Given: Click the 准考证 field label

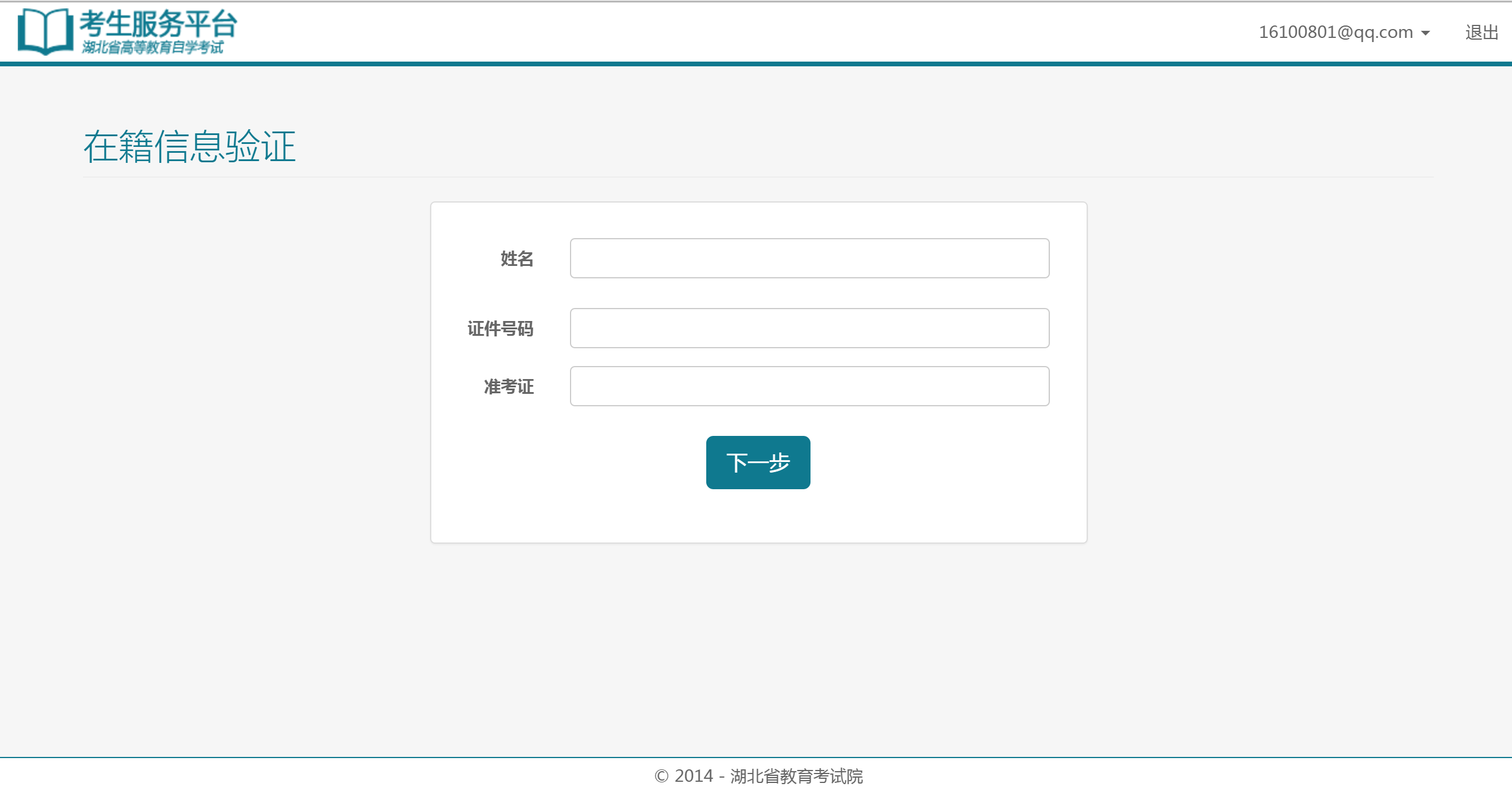Looking at the screenshot, I should (508, 387).
